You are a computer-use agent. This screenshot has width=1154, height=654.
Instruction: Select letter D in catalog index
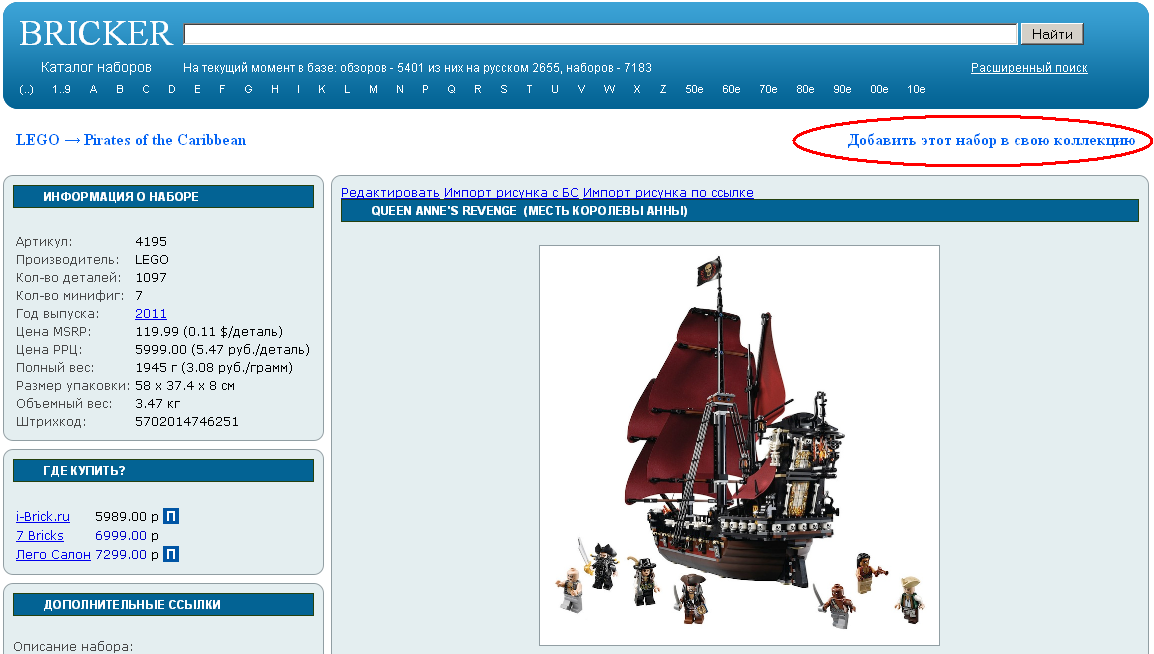click(171, 89)
